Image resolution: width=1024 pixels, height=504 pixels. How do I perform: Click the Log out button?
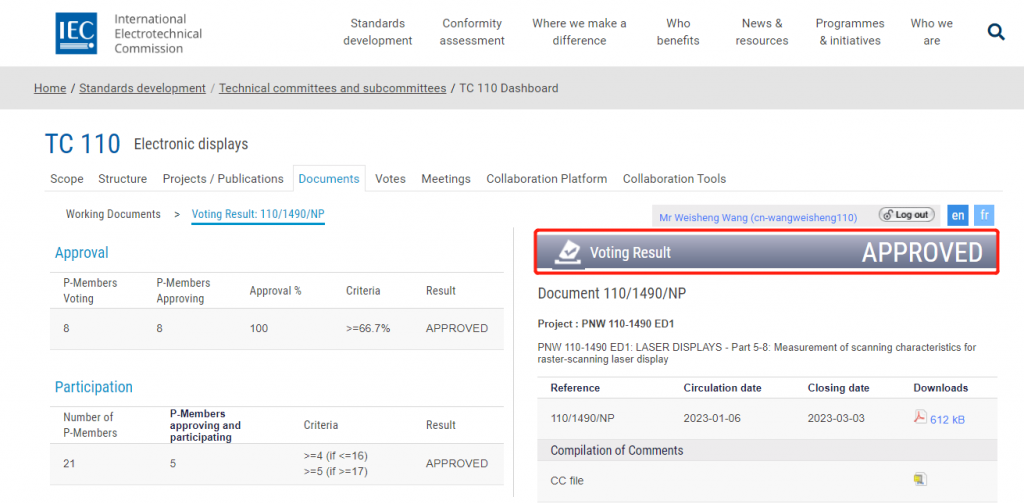click(906, 215)
